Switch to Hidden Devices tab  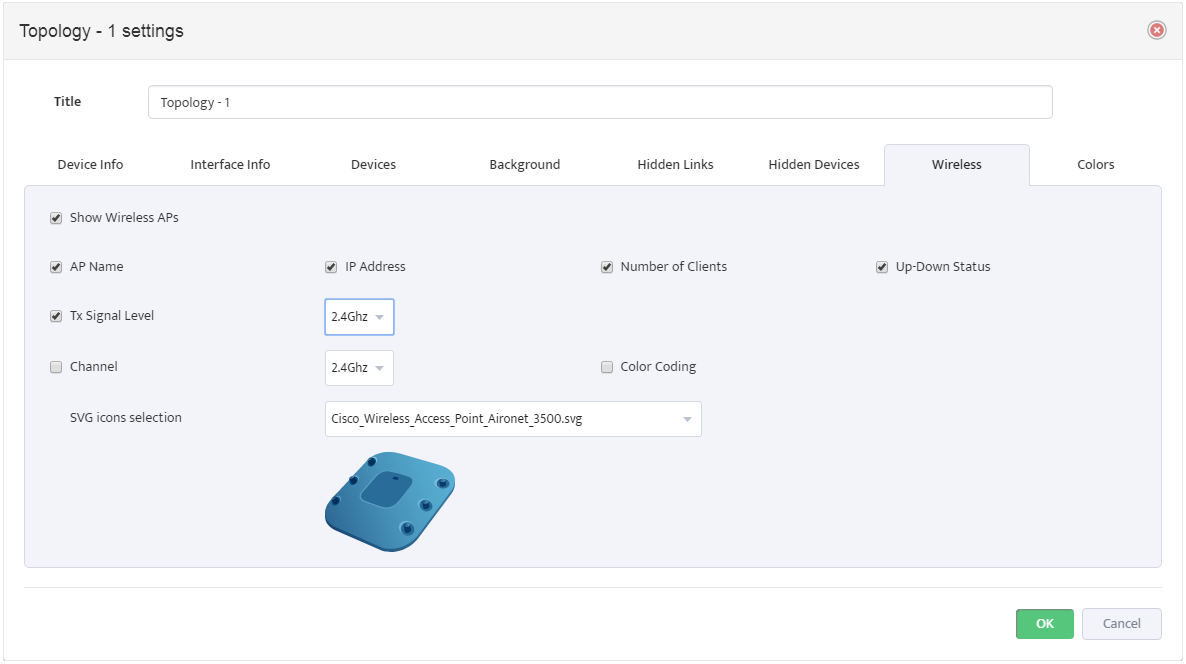coord(814,164)
